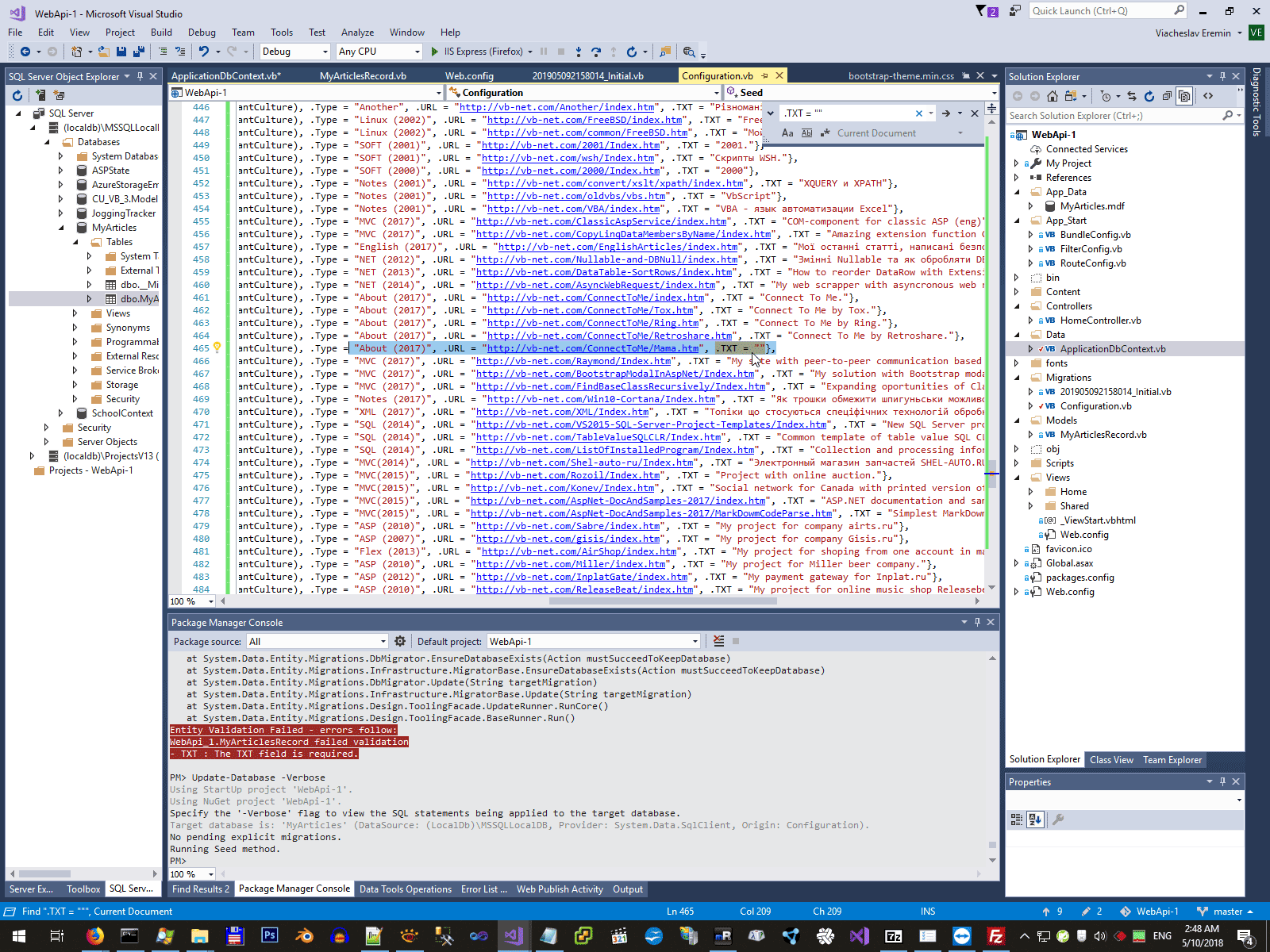Toggle replace mode chevron in find bar

(x=770, y=113)
